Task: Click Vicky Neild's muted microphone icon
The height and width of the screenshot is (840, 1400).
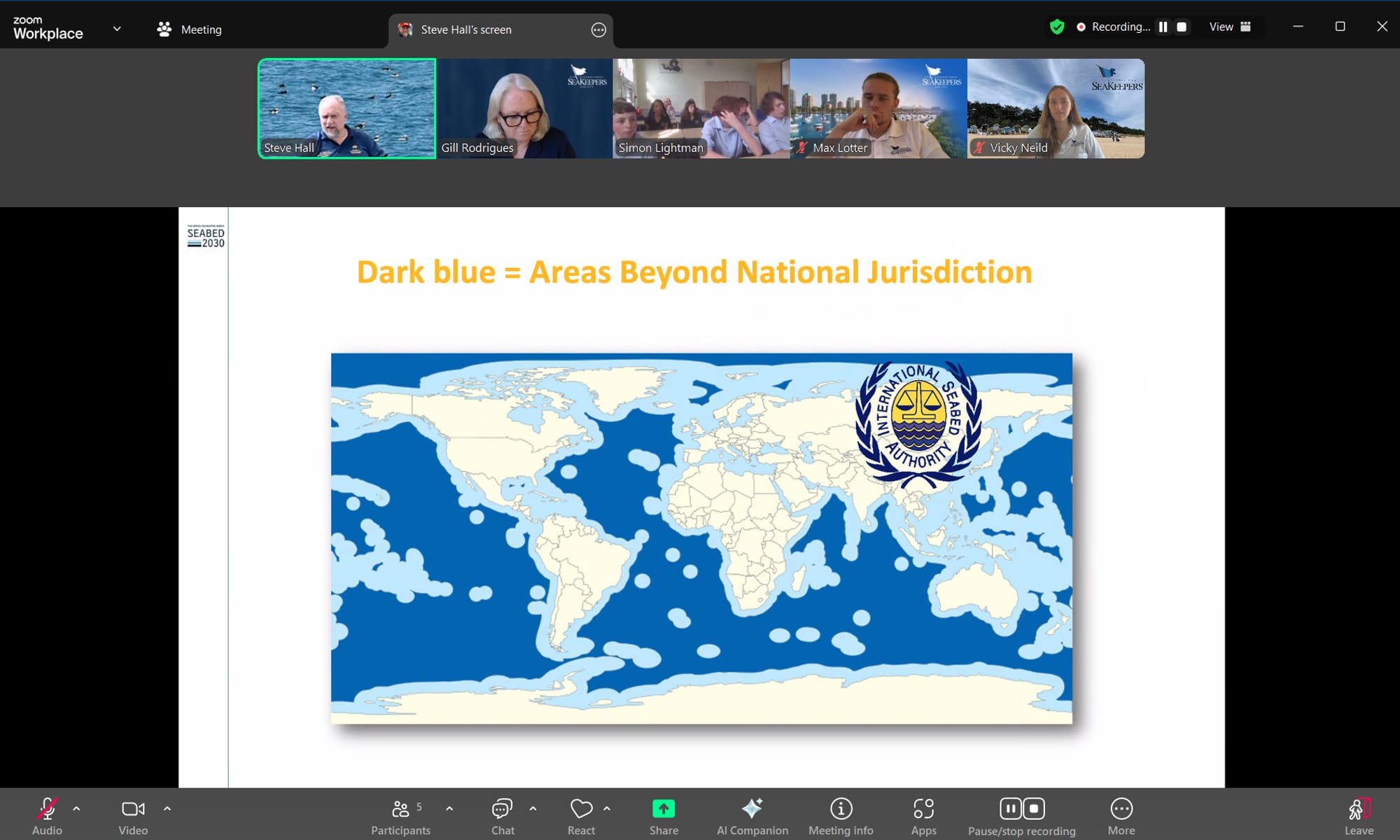Action: (979, 148)
